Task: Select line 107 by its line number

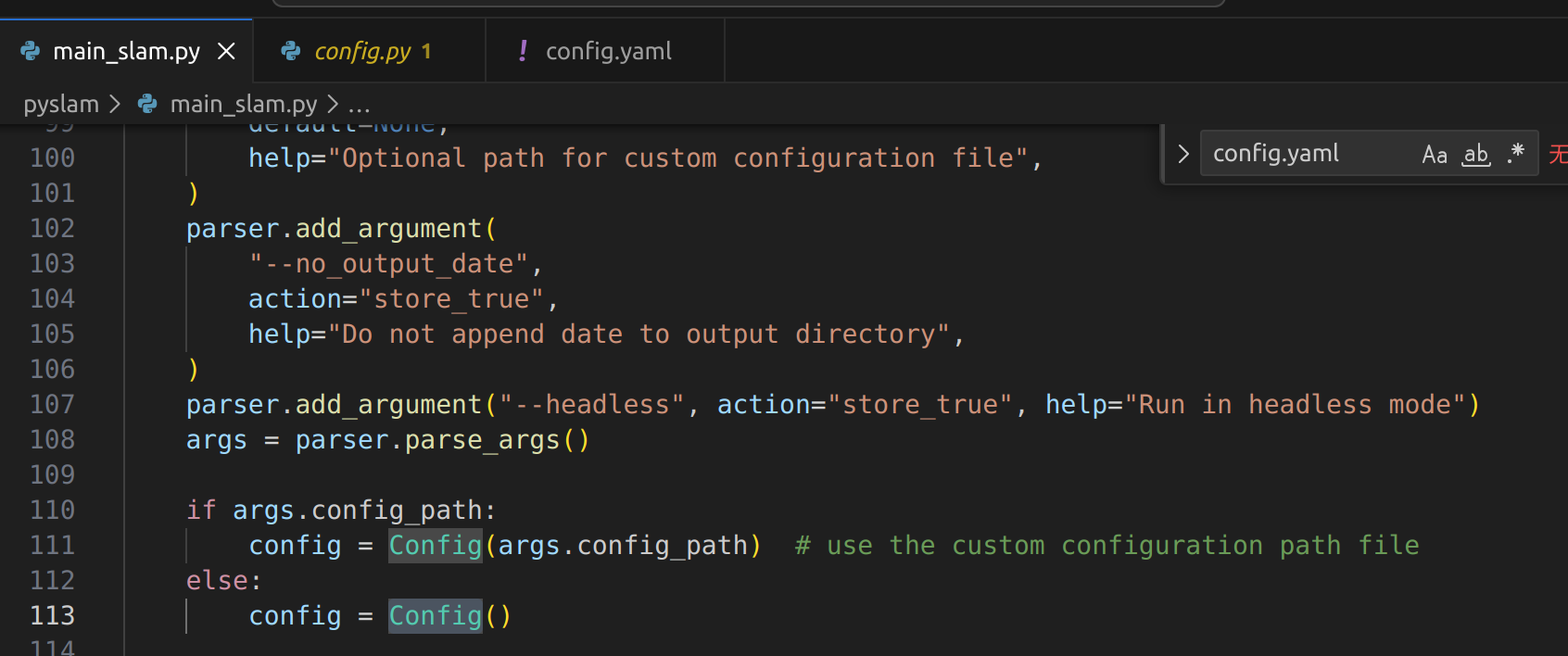Action: [52, 405]
